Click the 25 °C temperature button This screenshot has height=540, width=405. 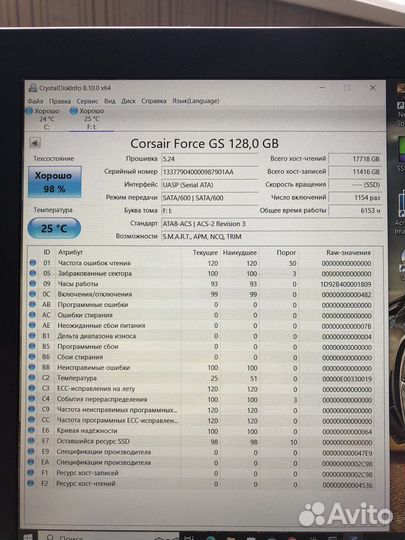click(54, 228)
